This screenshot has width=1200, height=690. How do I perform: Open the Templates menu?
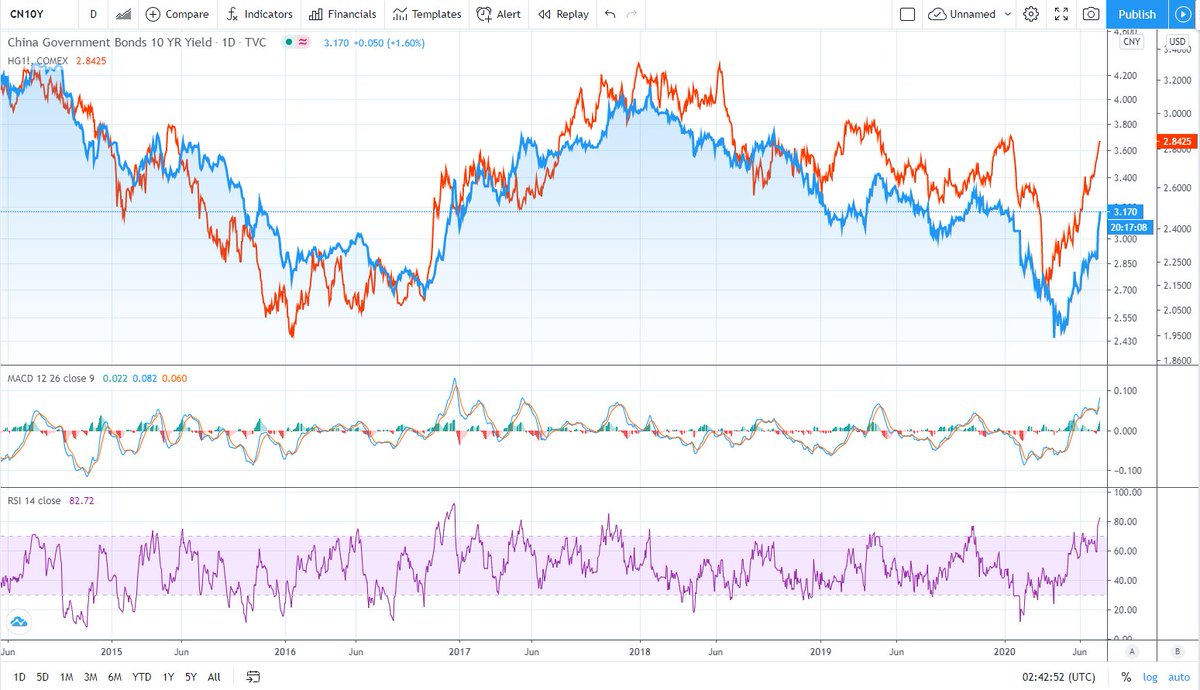(x=427, y=14)
